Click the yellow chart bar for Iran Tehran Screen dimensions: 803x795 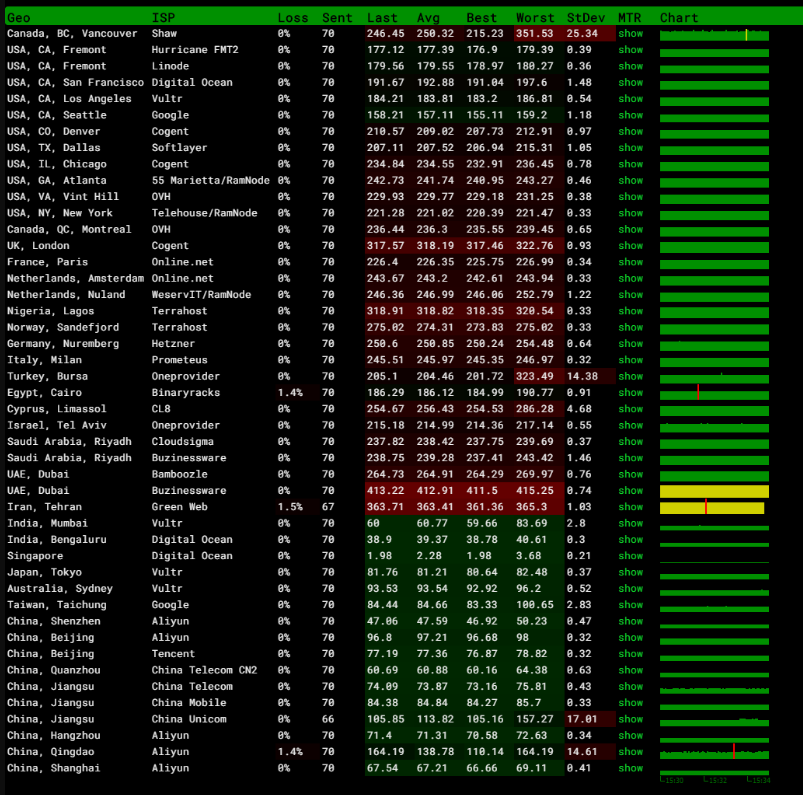coord(712,508)
